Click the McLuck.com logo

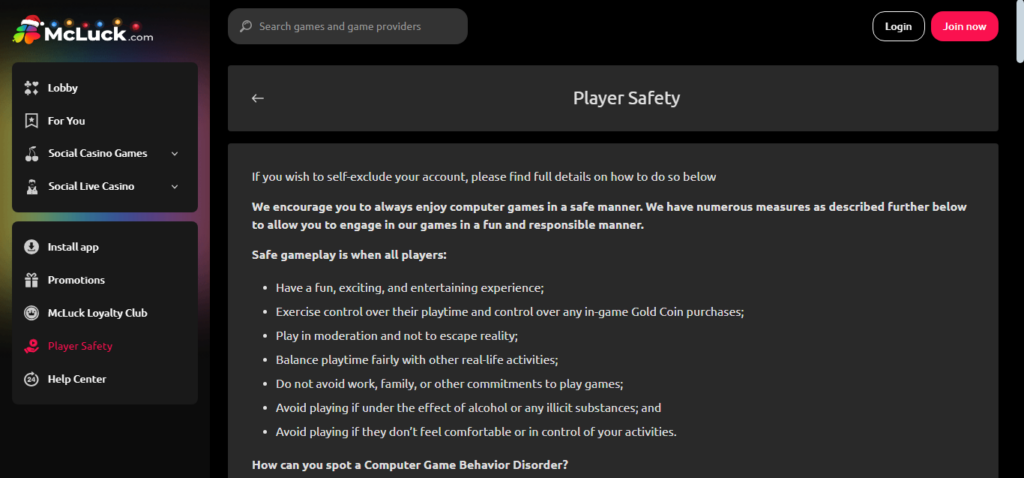click(x=83, y=30)
